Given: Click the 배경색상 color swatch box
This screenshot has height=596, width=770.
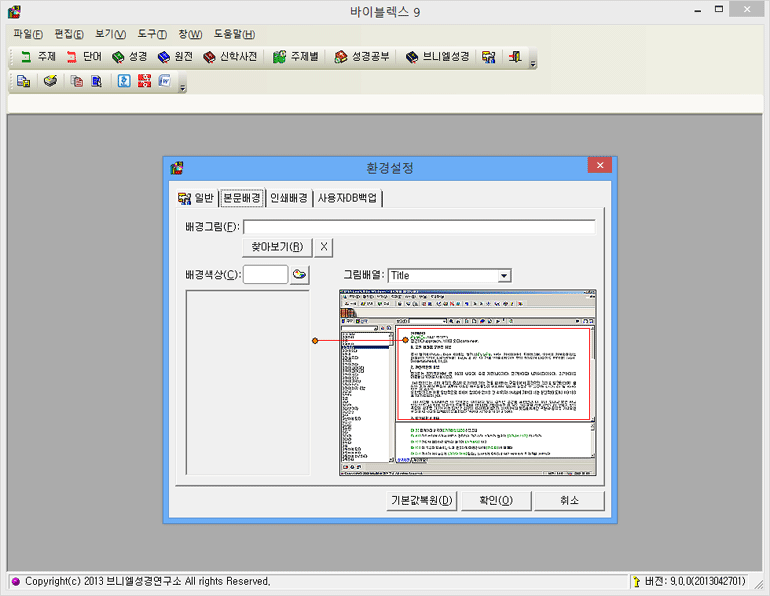Looking at the screenshot, I should (x=265, y=274).
